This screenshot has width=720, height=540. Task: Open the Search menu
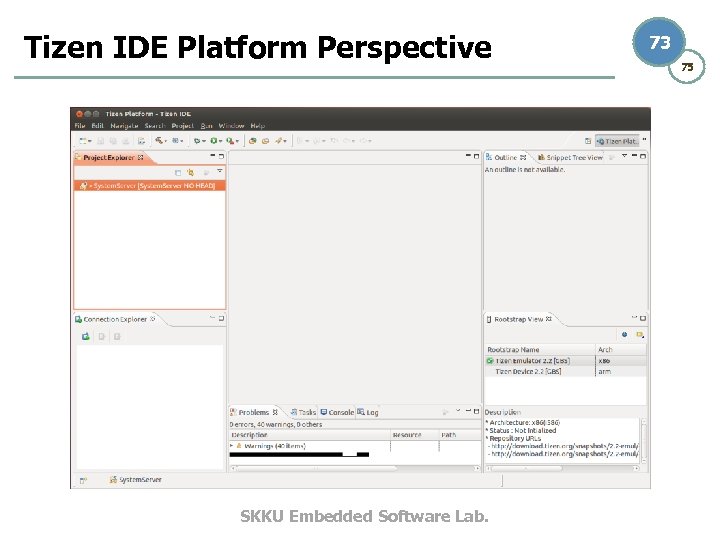(155, 125)
